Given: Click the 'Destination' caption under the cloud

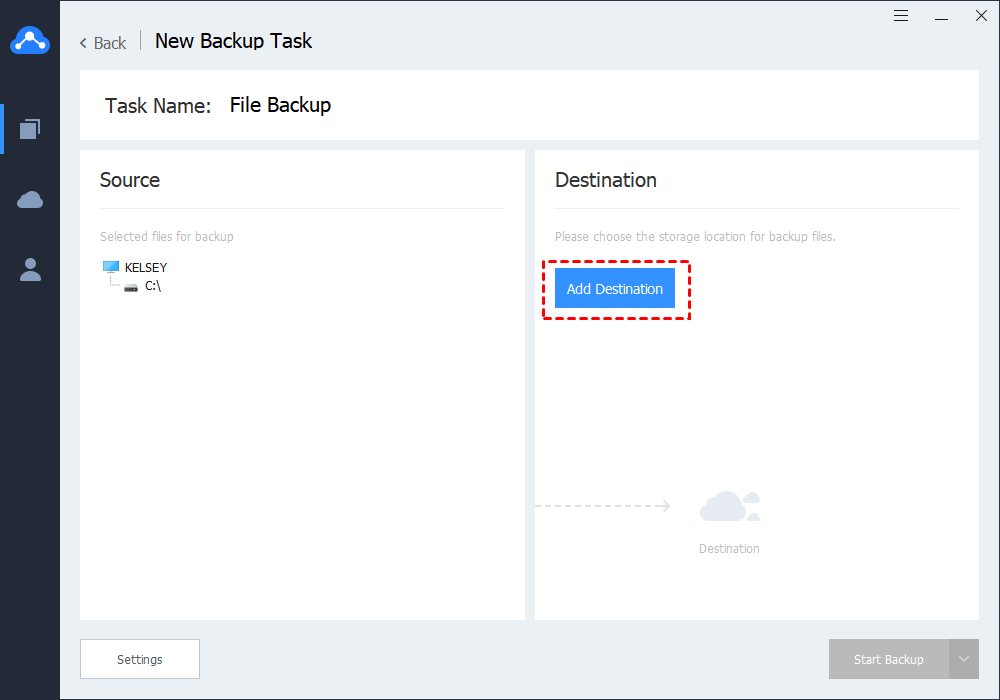Looking at the screenshot, I should pos(729,548).
